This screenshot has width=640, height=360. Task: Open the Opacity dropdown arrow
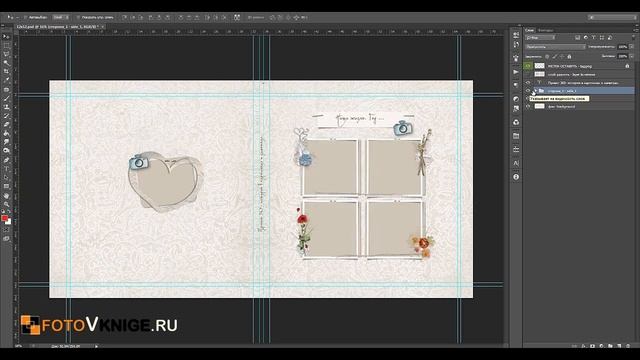tap(632, 47)
